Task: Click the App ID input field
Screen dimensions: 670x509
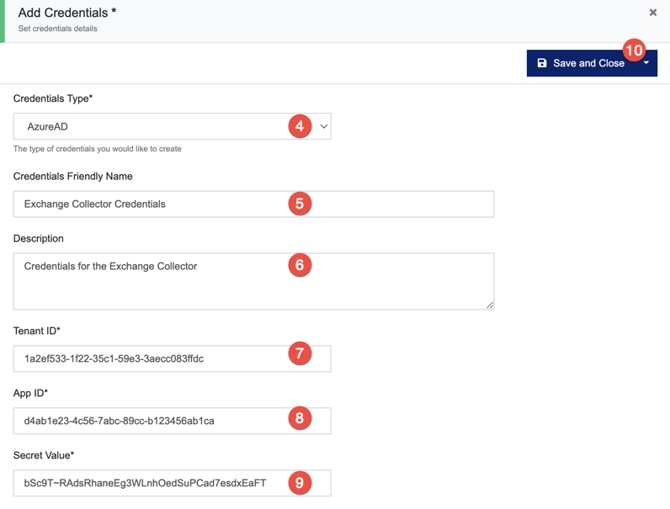Action: (x=172, y=421)
